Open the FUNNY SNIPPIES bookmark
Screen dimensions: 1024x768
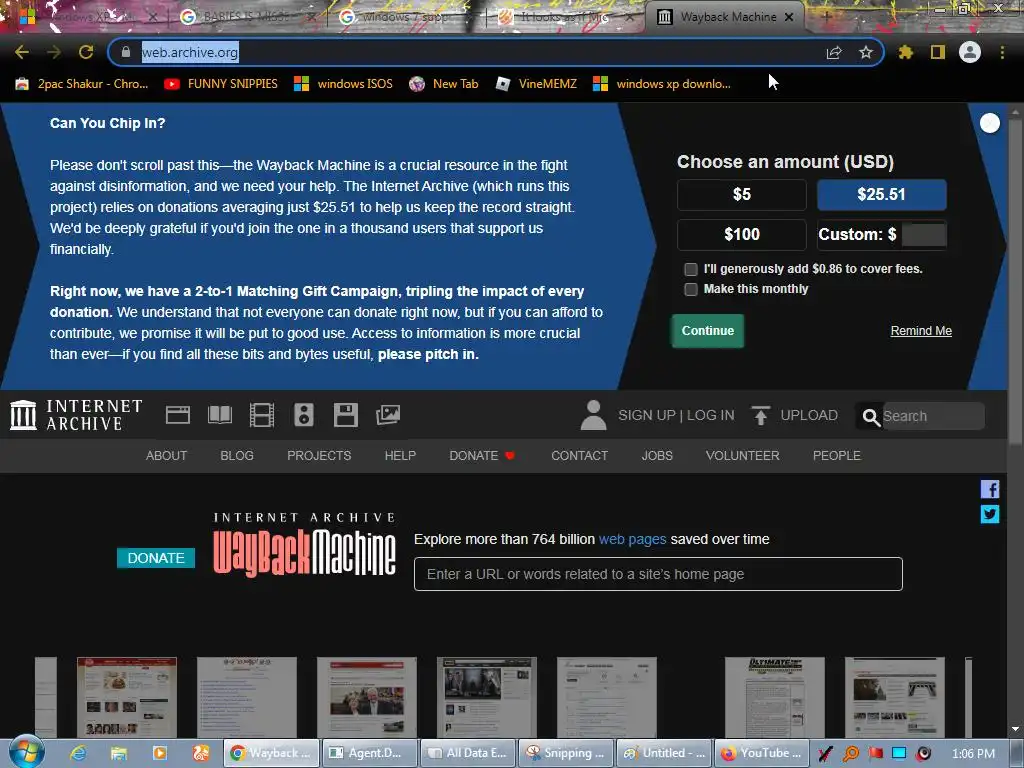(x=221, y=84)
